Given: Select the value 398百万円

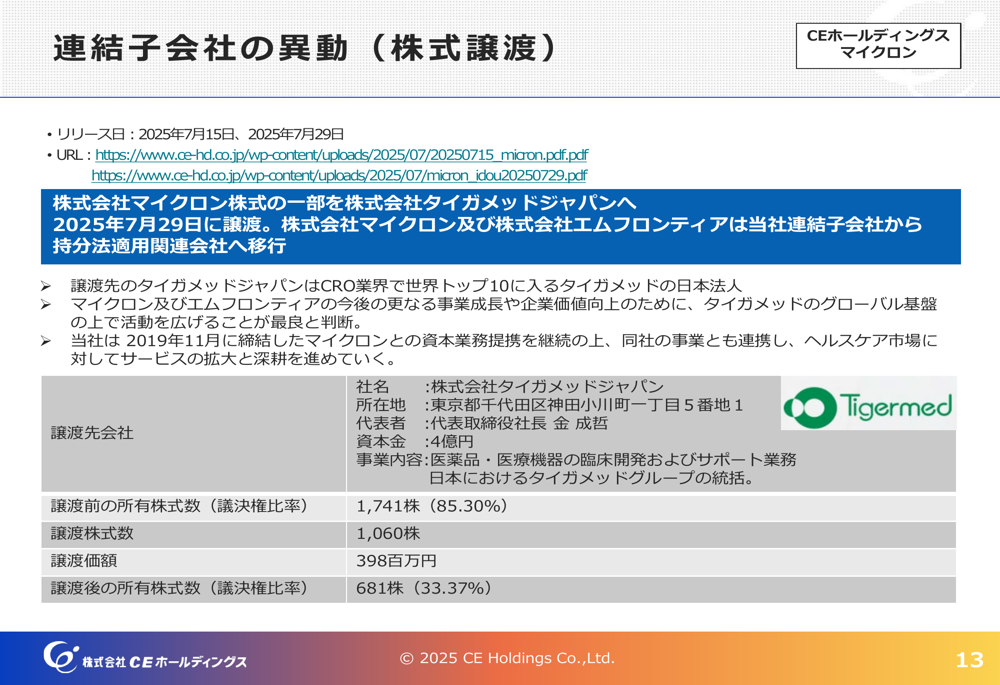Looking at the screenshot, I should [396, 561].
